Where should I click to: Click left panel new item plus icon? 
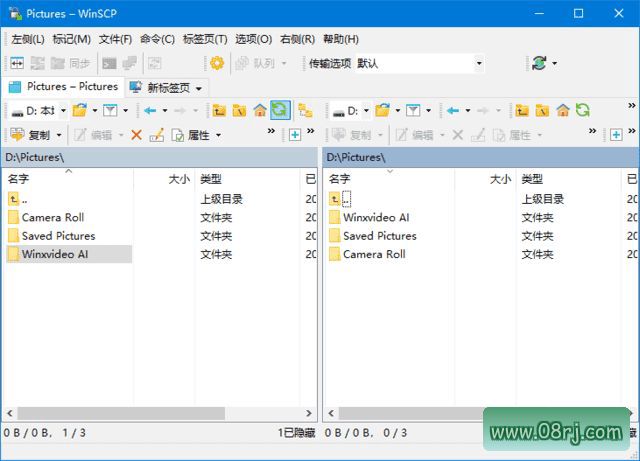pyautogui.click(x=294, y=135)
